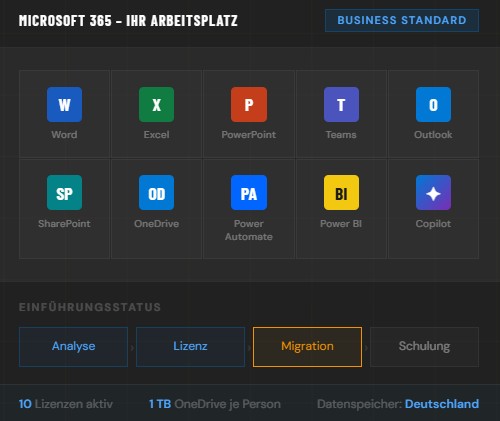Launch the Outlook app icon
The image size is (500, 421).
pos(433,104)
